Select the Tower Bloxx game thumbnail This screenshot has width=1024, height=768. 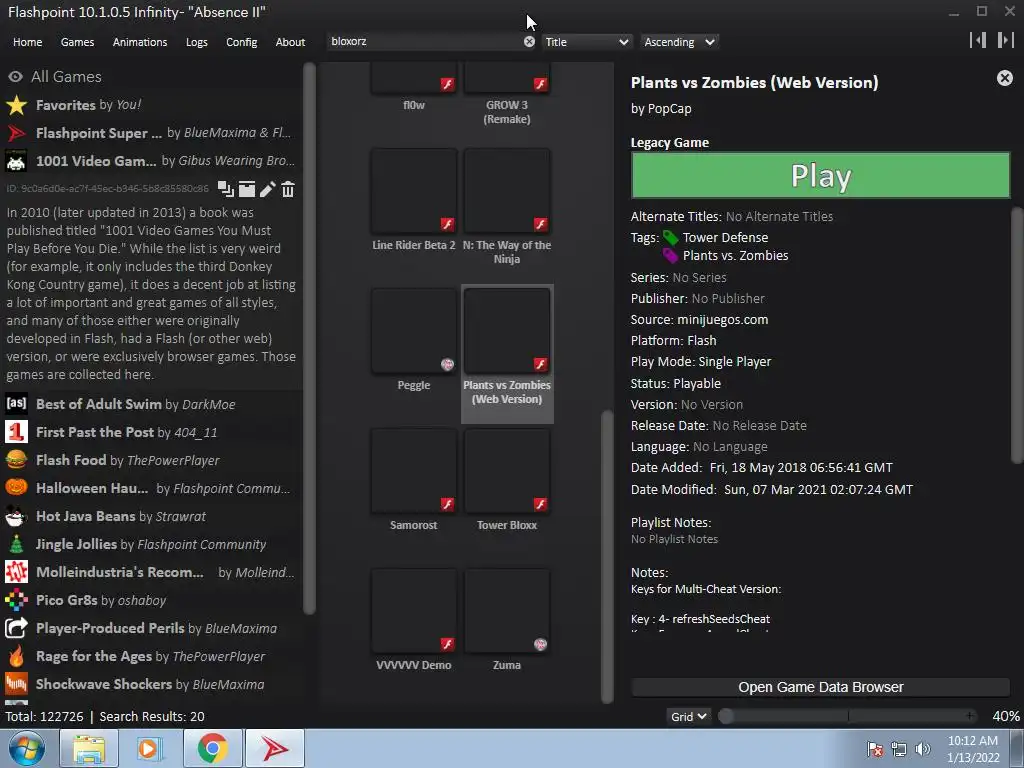click(507, 471)
